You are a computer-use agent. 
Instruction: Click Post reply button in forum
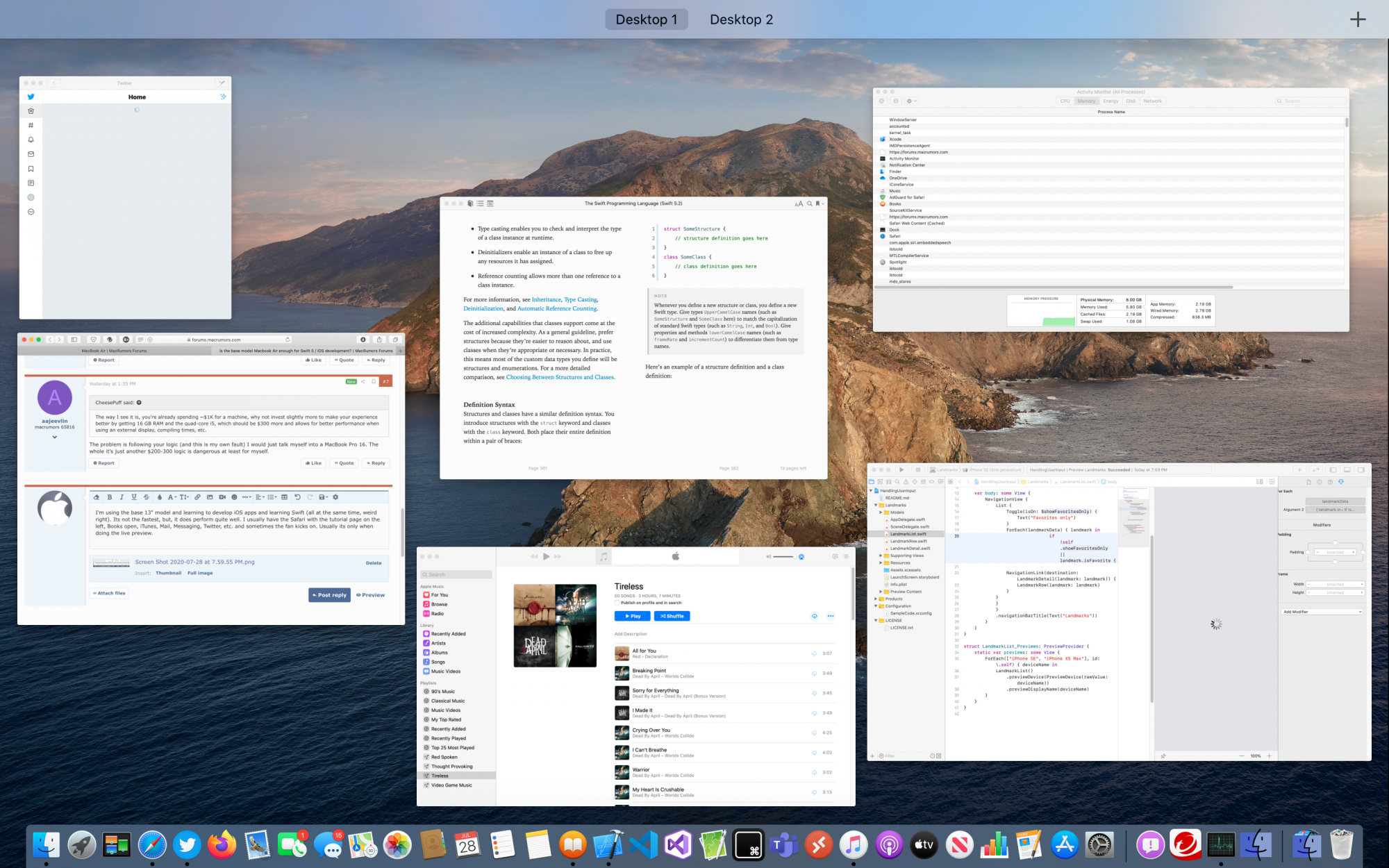pyautogui.click(x=329, y=595)
